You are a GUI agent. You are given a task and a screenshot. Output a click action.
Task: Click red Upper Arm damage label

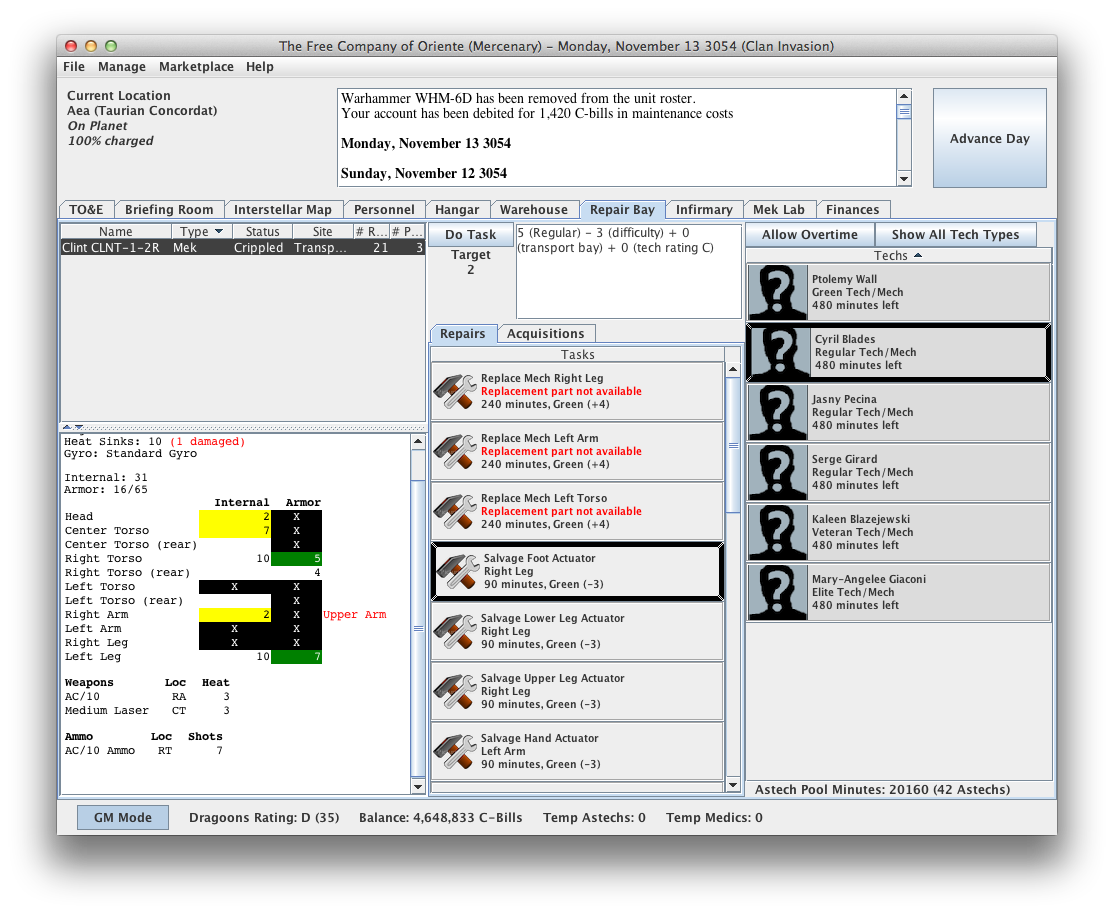[355, 615]
